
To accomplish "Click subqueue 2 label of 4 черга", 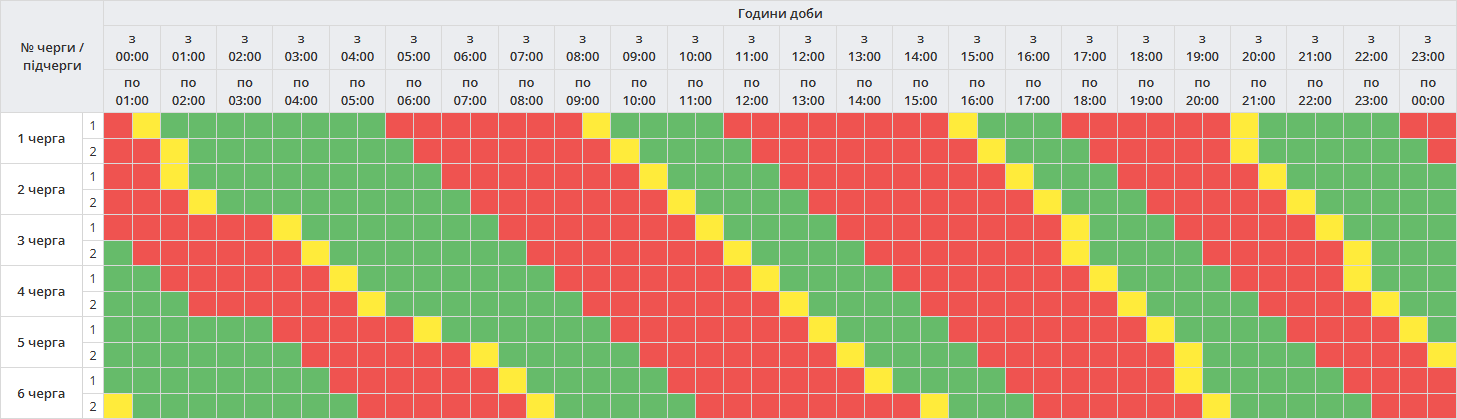I will [93, 303].
